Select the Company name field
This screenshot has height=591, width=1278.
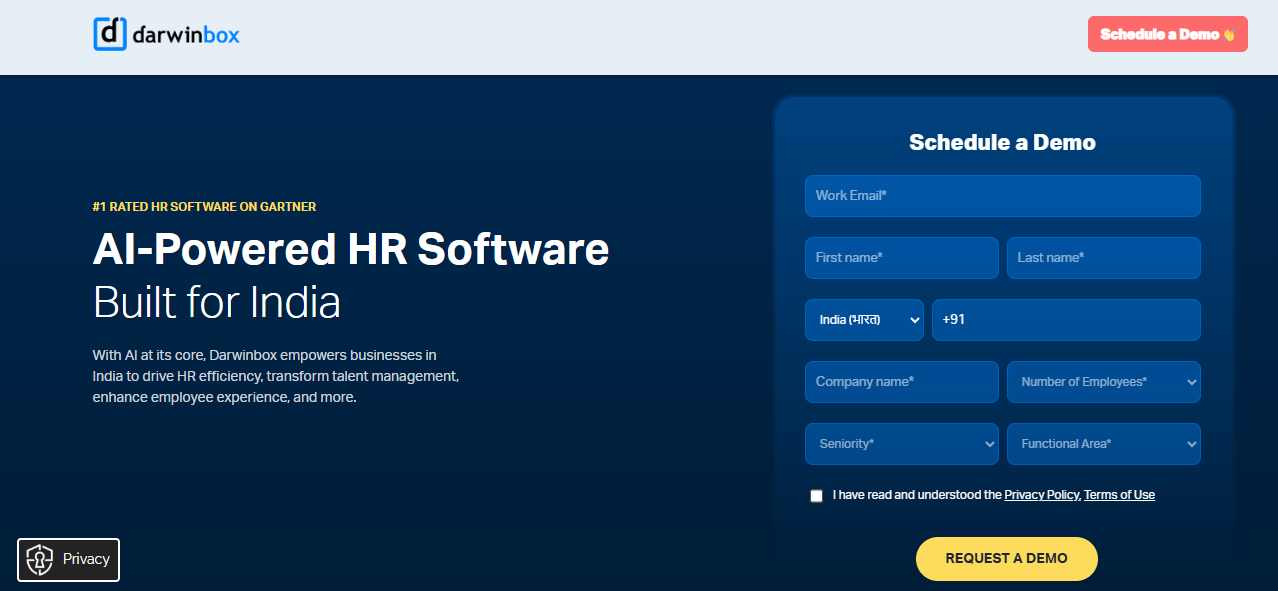click(901, 382)
